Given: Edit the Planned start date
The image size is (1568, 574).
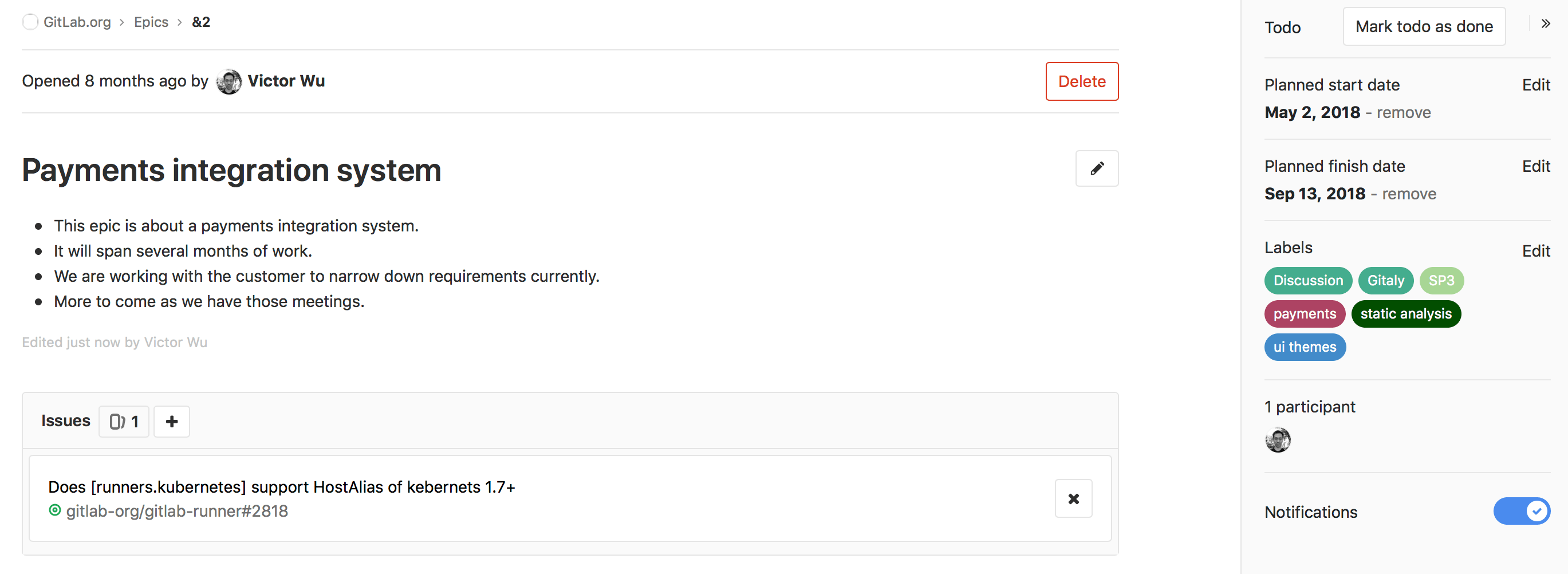Looking at the screenshot, I should click(1535, 85).
